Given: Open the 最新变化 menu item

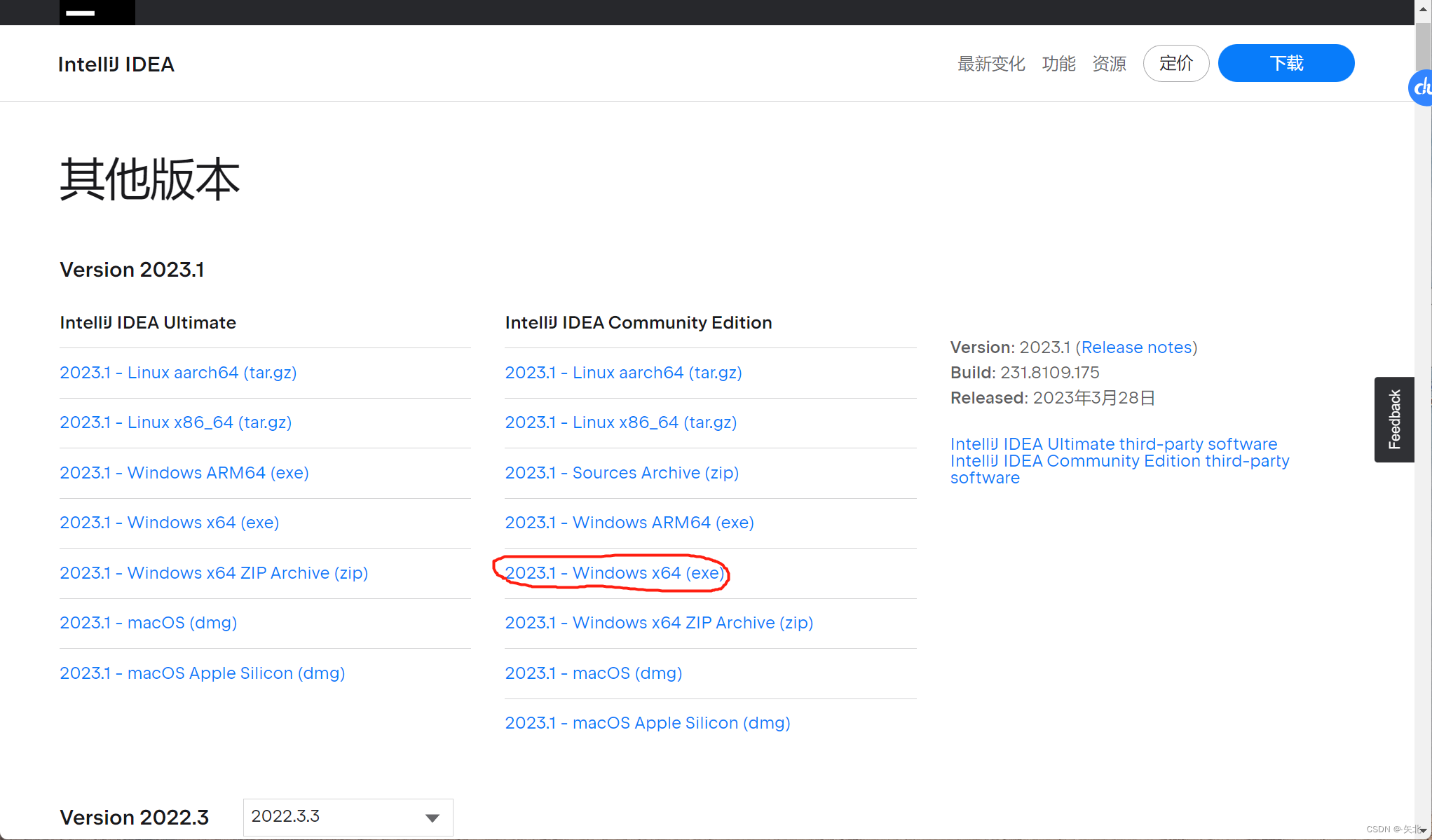Looking at the screenshot, I should (x=990, y=64).
